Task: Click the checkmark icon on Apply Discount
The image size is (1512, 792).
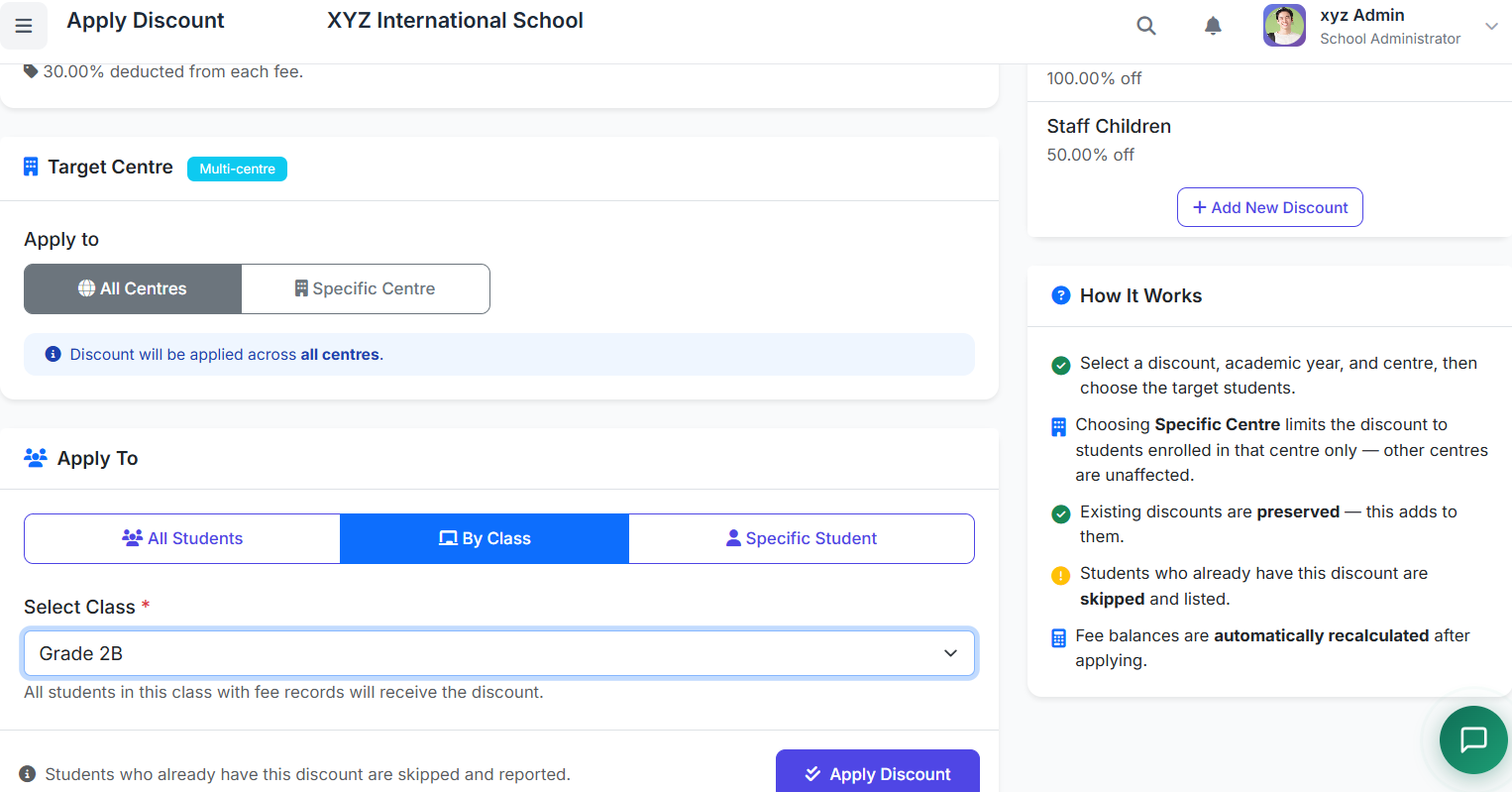Action: coord(812,774)
